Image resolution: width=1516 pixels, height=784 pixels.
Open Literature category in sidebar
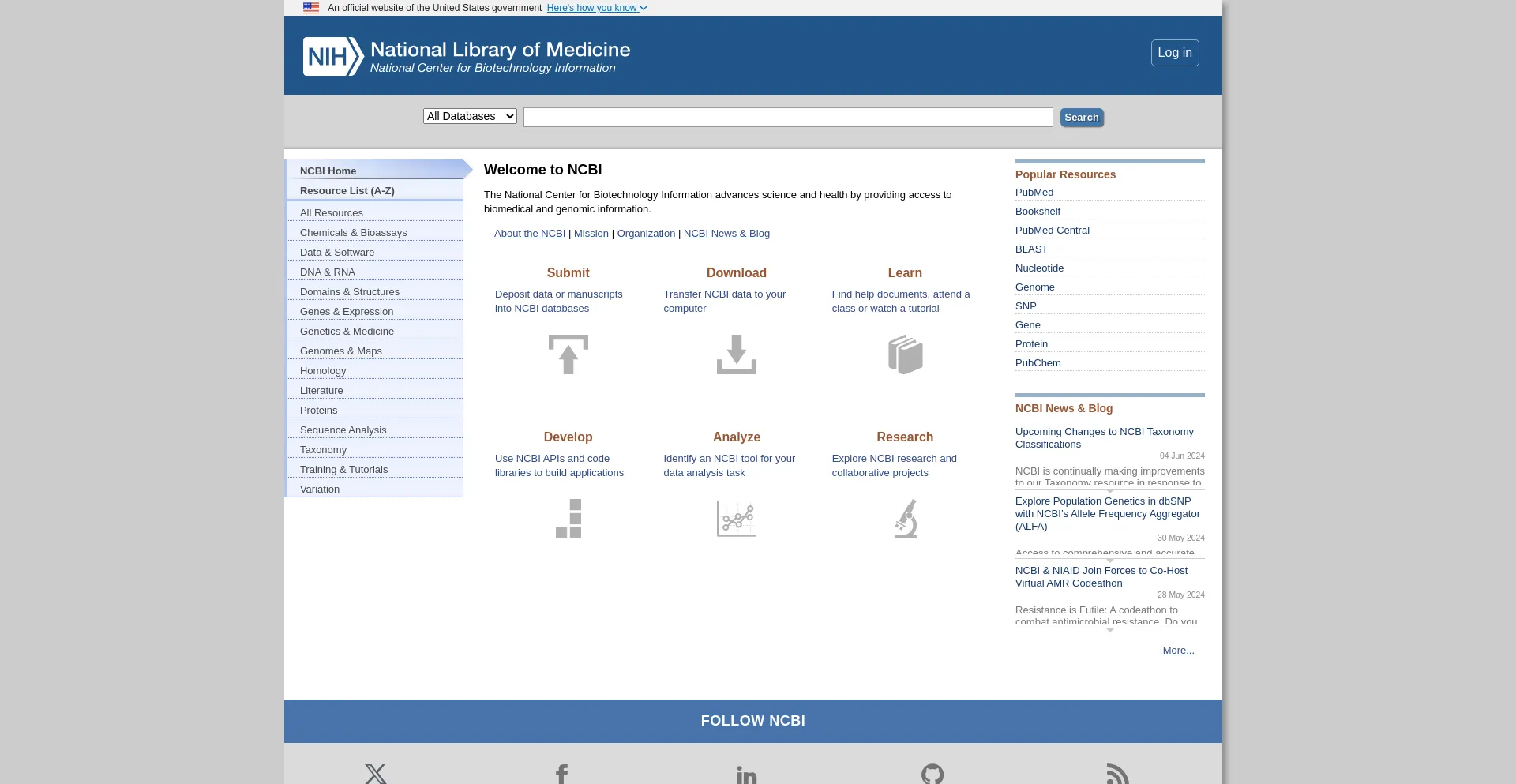376,390
